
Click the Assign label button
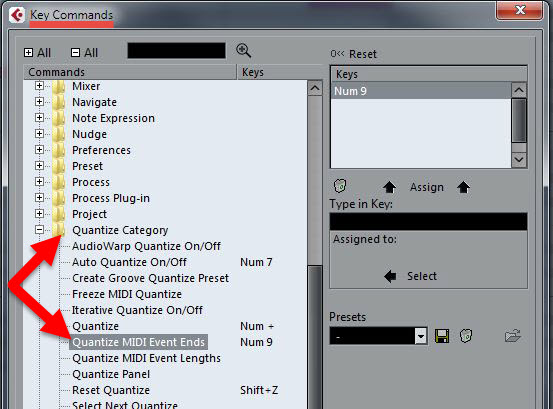coord(427,187)
